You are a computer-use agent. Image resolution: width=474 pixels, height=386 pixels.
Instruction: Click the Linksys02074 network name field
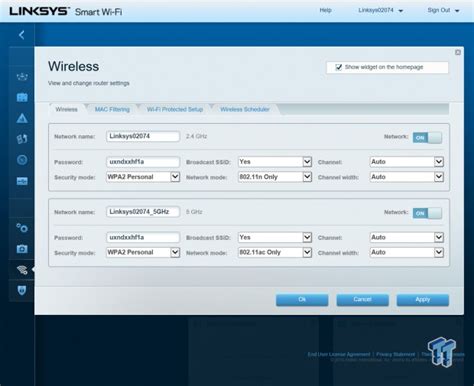point(143,136)
